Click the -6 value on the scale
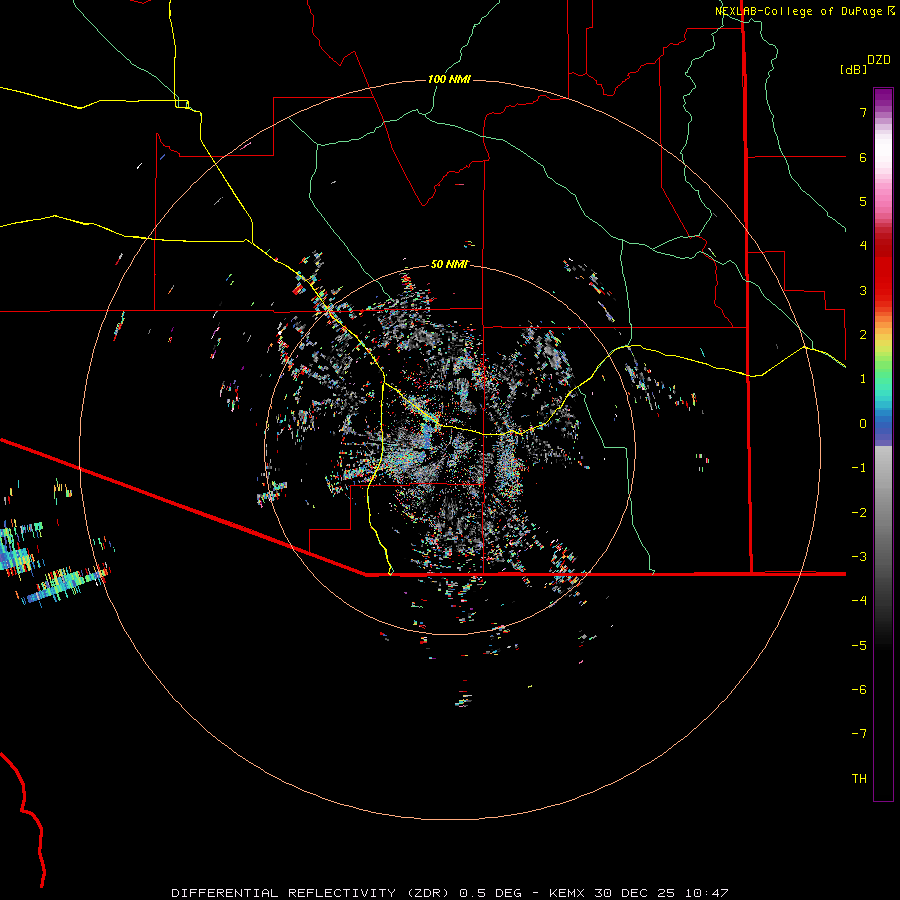The image size is (900, 900). point(859,690)
